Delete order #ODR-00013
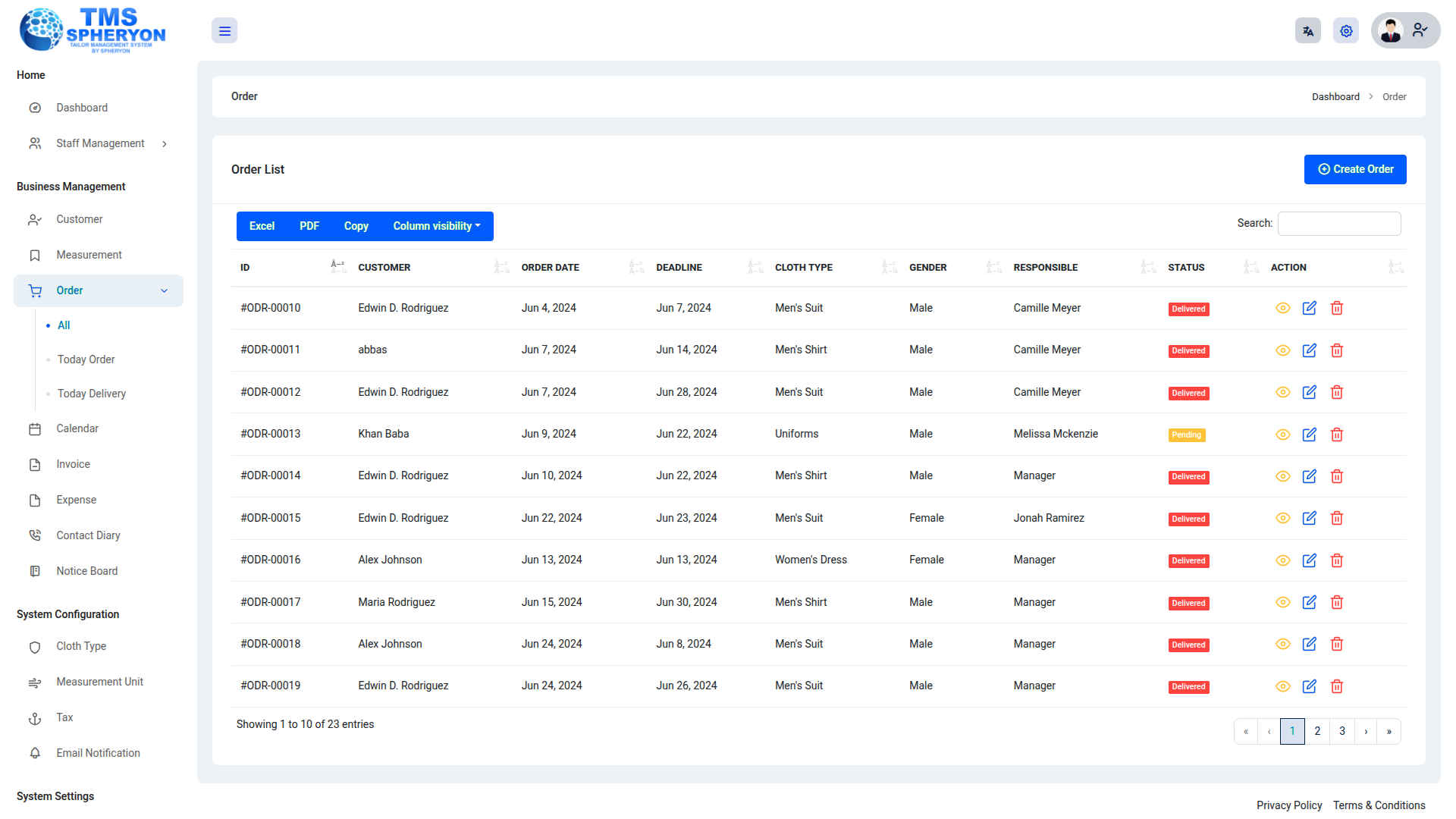Viewport: 1456px width, 819px height. click(x=1337, y=435)
